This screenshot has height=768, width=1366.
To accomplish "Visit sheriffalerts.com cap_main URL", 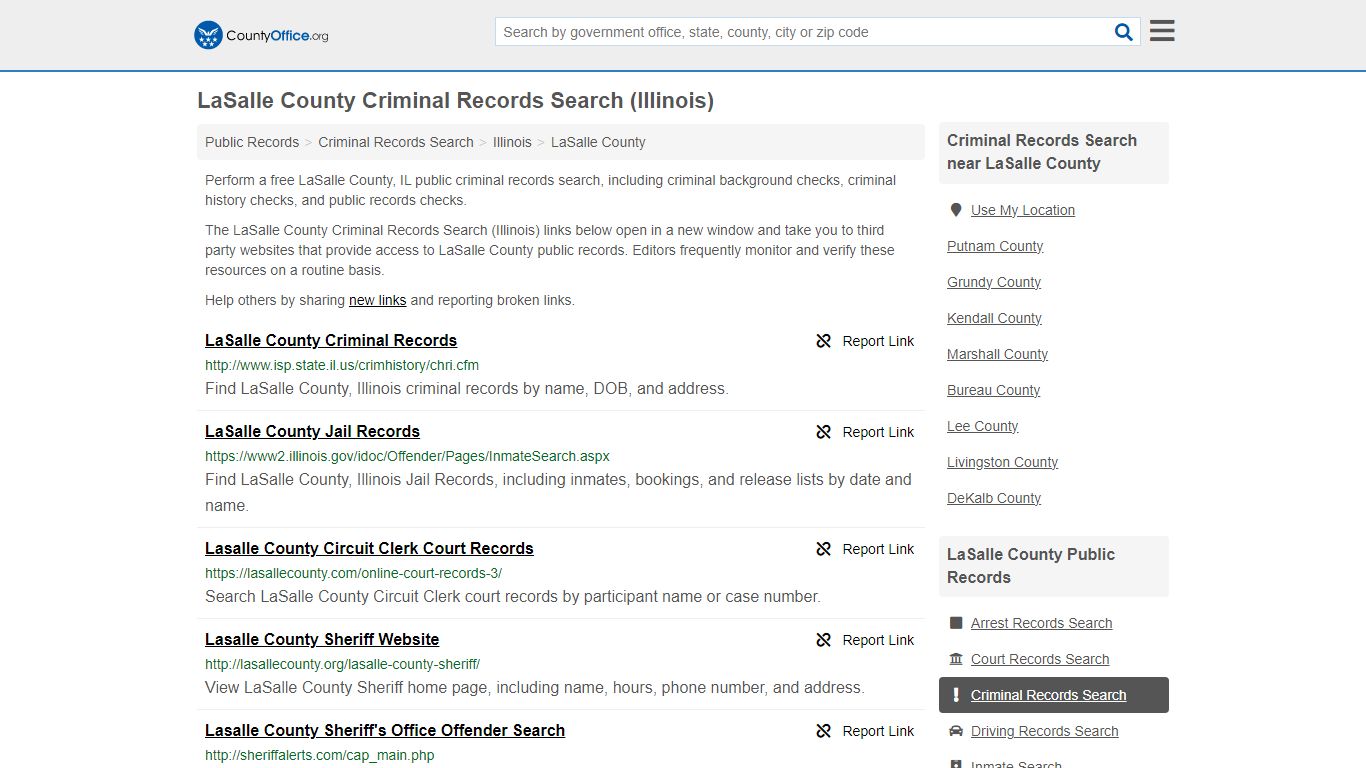I will pyautogui.click(x=320, y=755).
